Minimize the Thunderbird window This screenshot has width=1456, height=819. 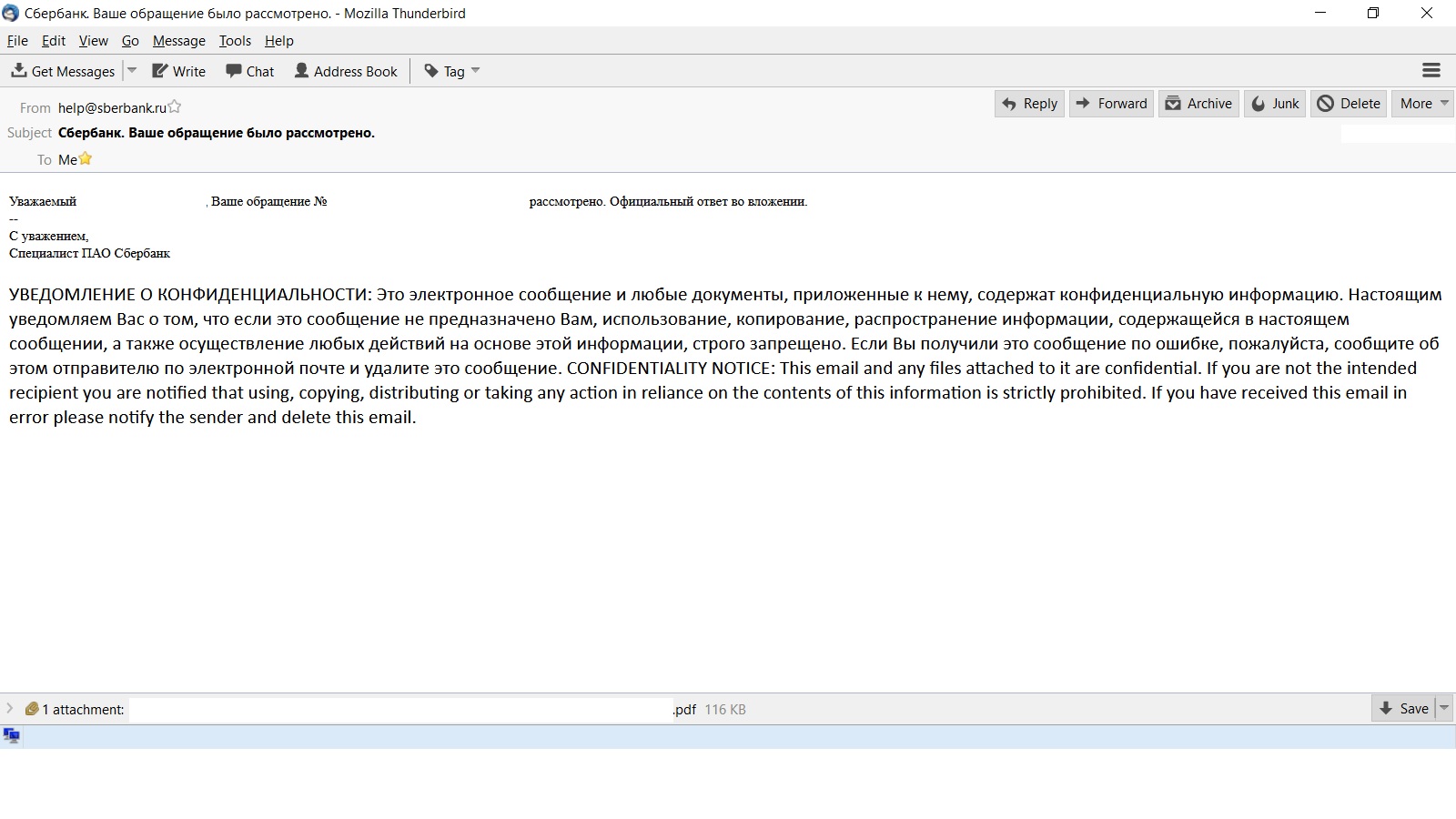[1321, 13]
